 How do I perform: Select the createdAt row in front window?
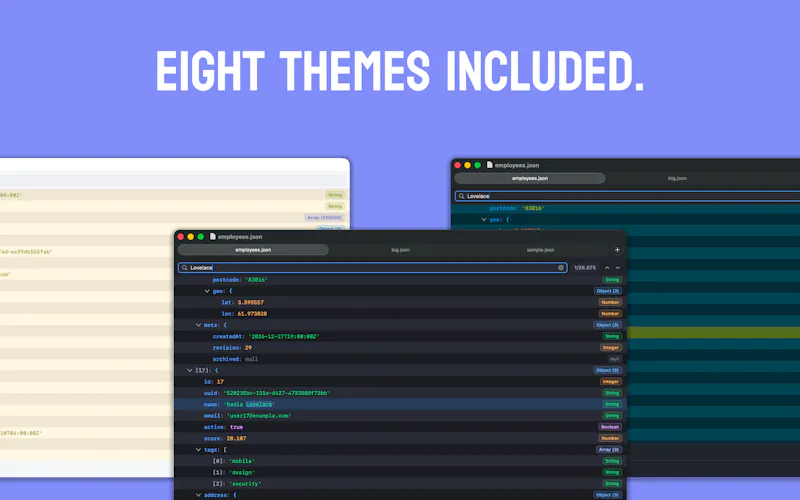(400, 337)
